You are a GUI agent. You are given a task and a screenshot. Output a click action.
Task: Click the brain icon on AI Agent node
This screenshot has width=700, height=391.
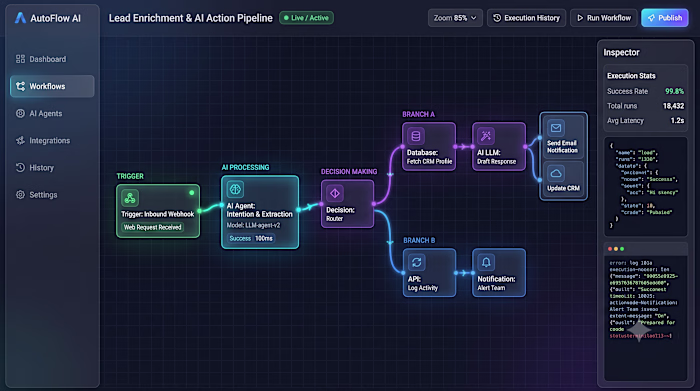point(235,189)
